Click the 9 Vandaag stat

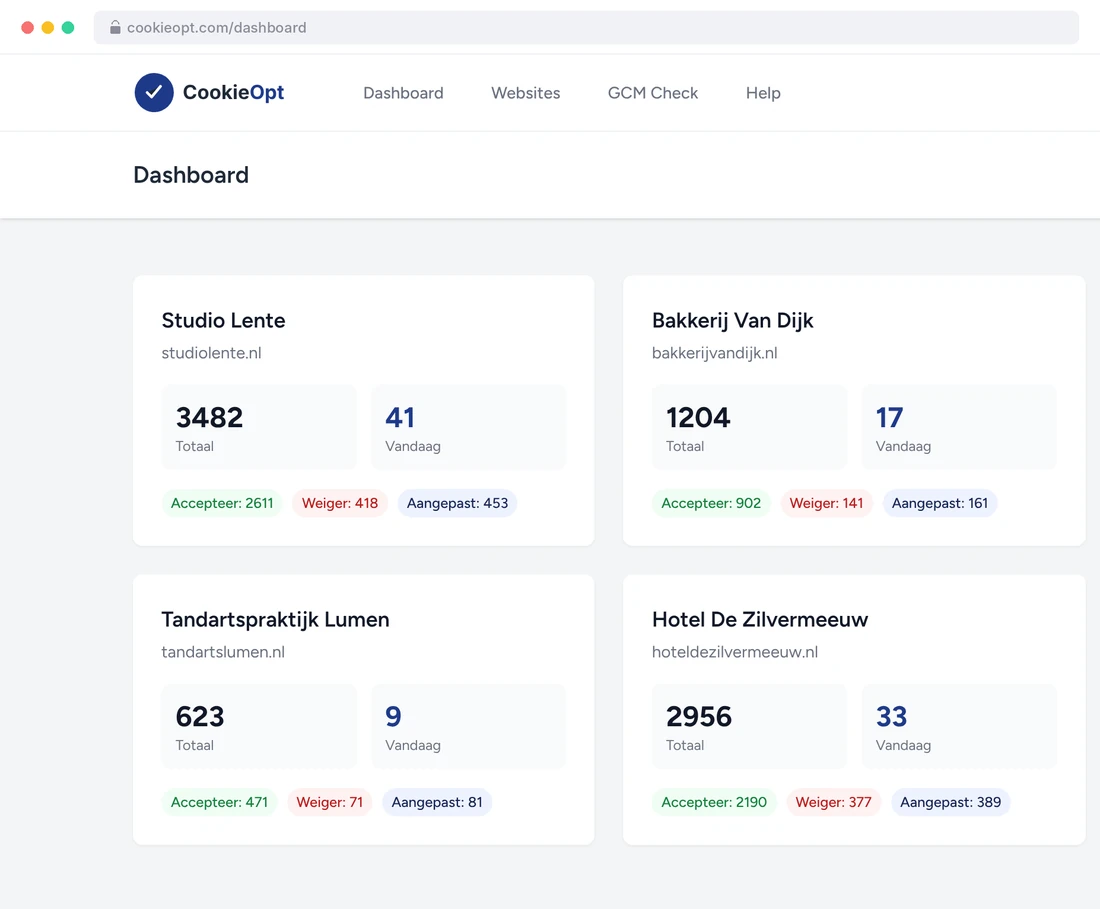coord(468,726)
